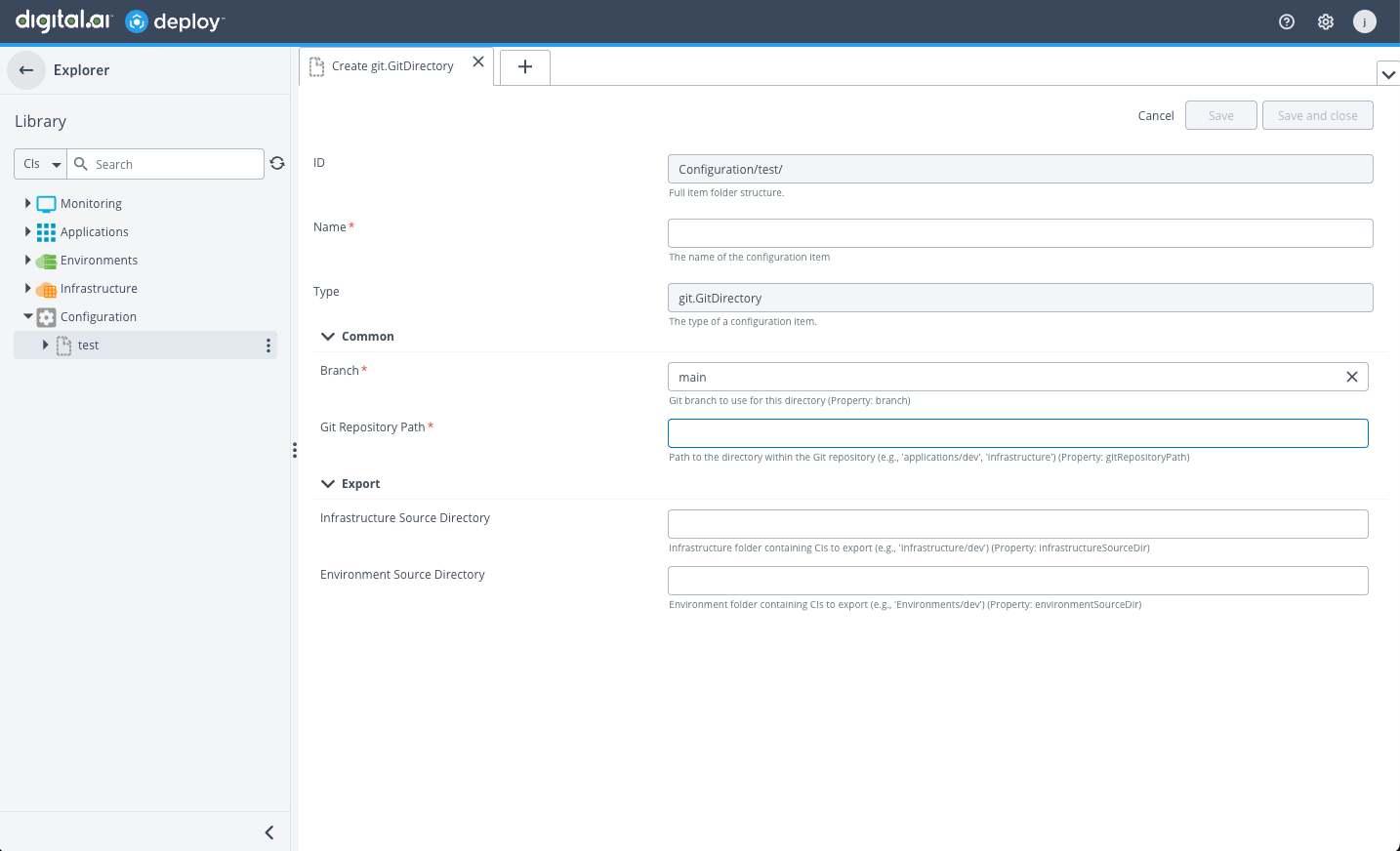Open the tab overflow chevron on the right
The width and height of the screenshot is (1400, 851).
(1388, 73)
